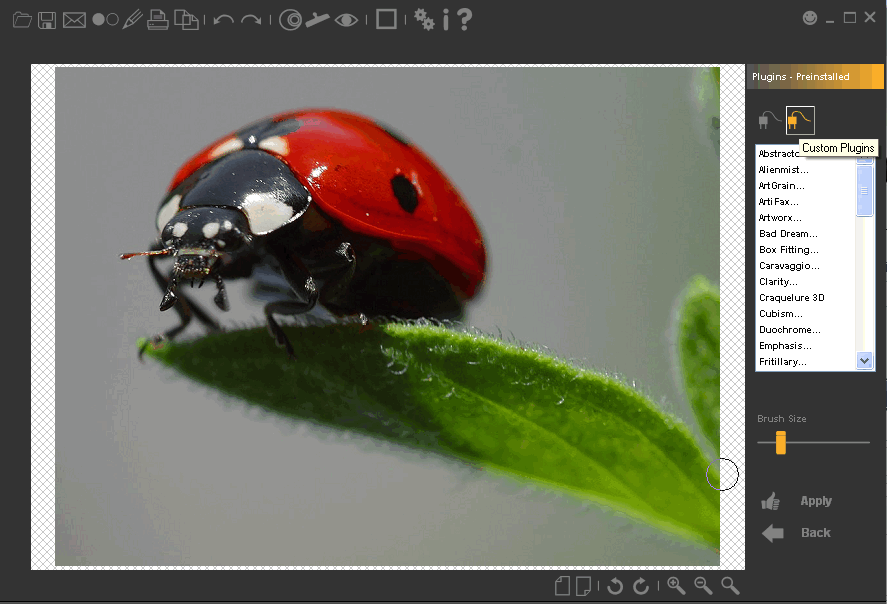Click the plugin list scrollbar down arrow
This screenshot has width=887, height=604.
(864, 360)
